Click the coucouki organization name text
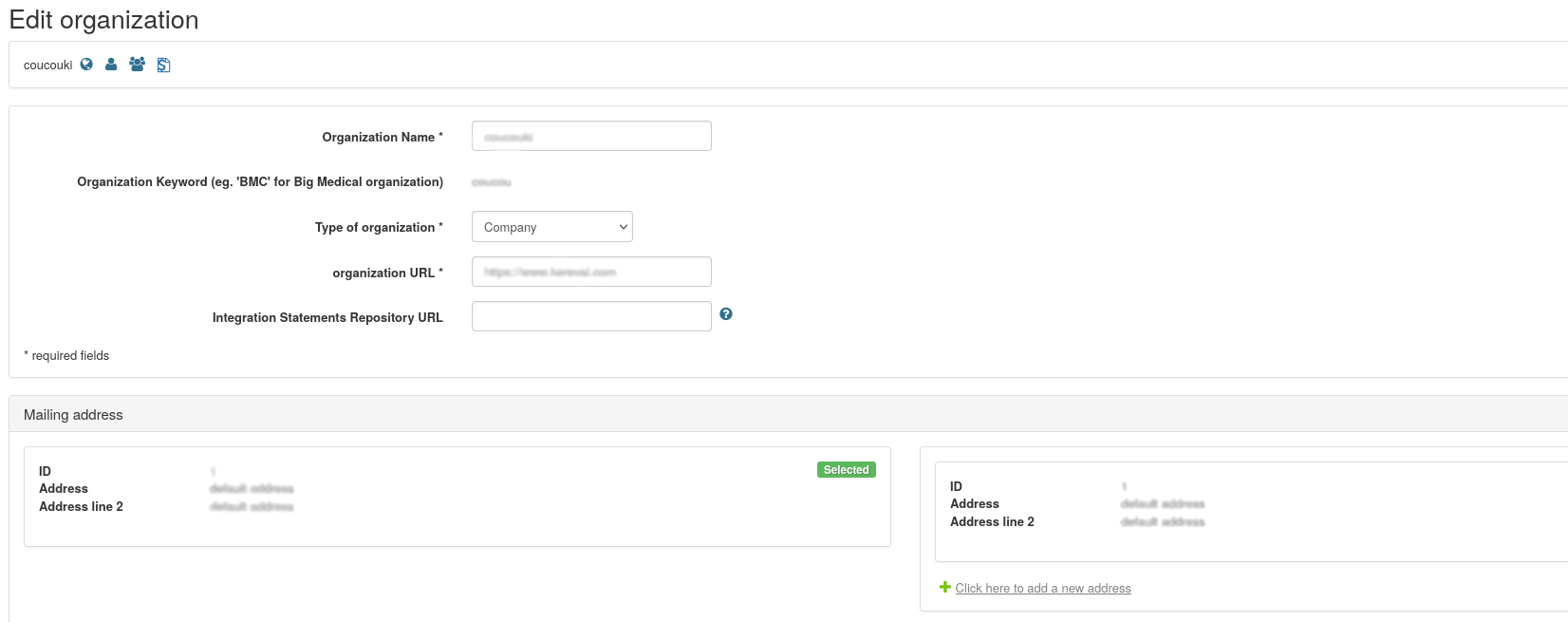The width and height of the screenshot is (1568, 622). (x=47, y=66)
